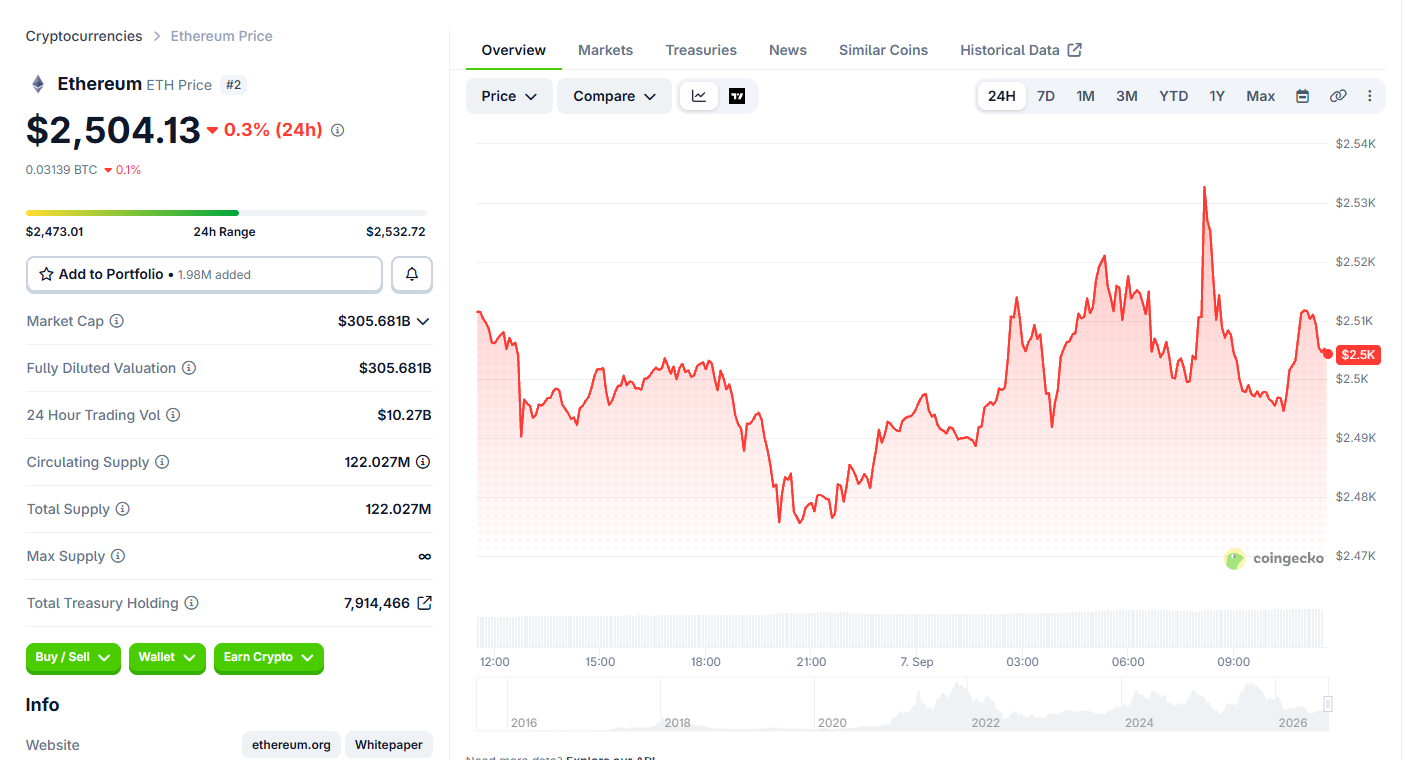Click the 24 Hour Trading Vol info icon

pos(173,415)
